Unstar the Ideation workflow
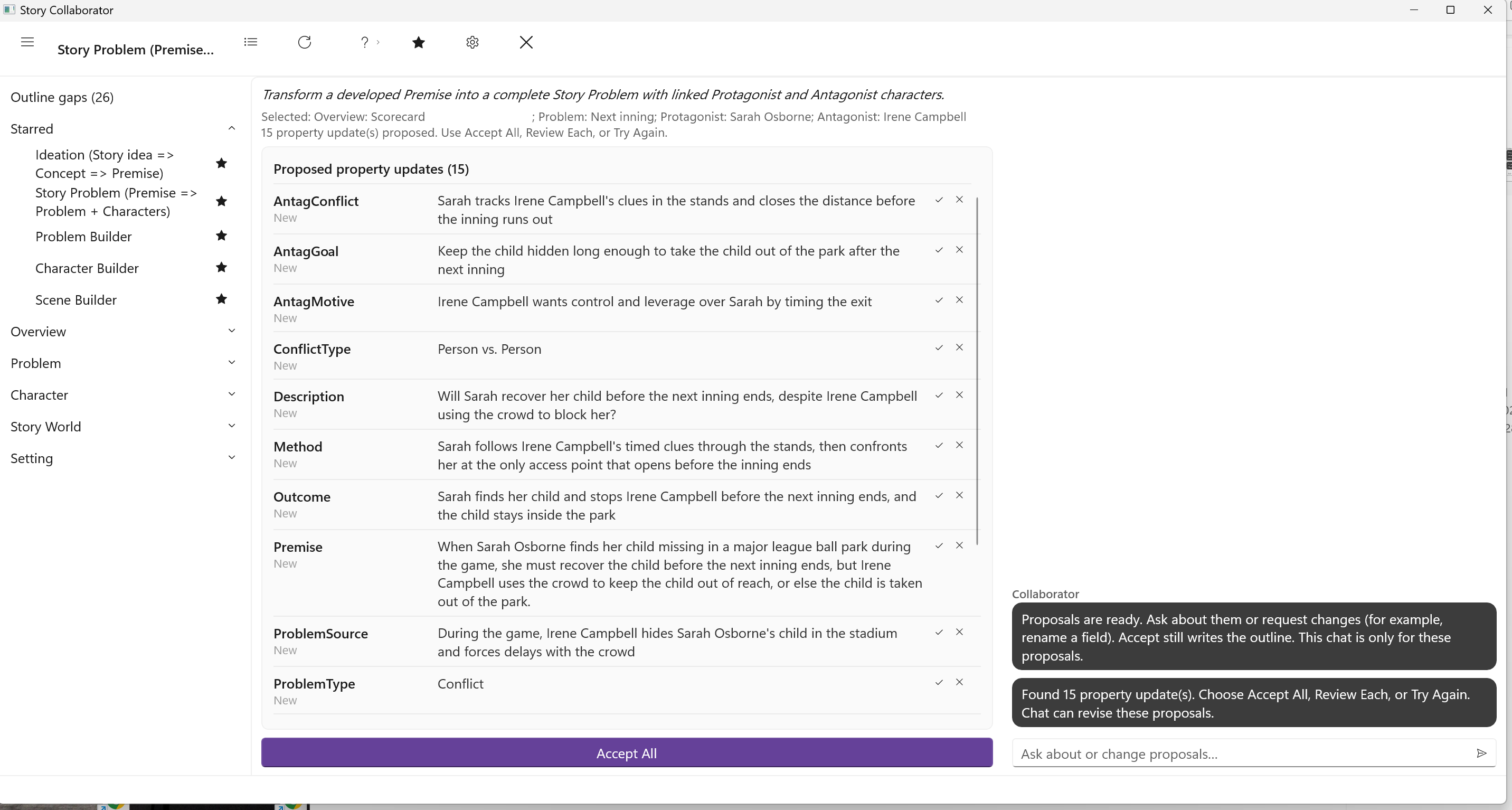1512x810 pixels. (x=221, y=163)
